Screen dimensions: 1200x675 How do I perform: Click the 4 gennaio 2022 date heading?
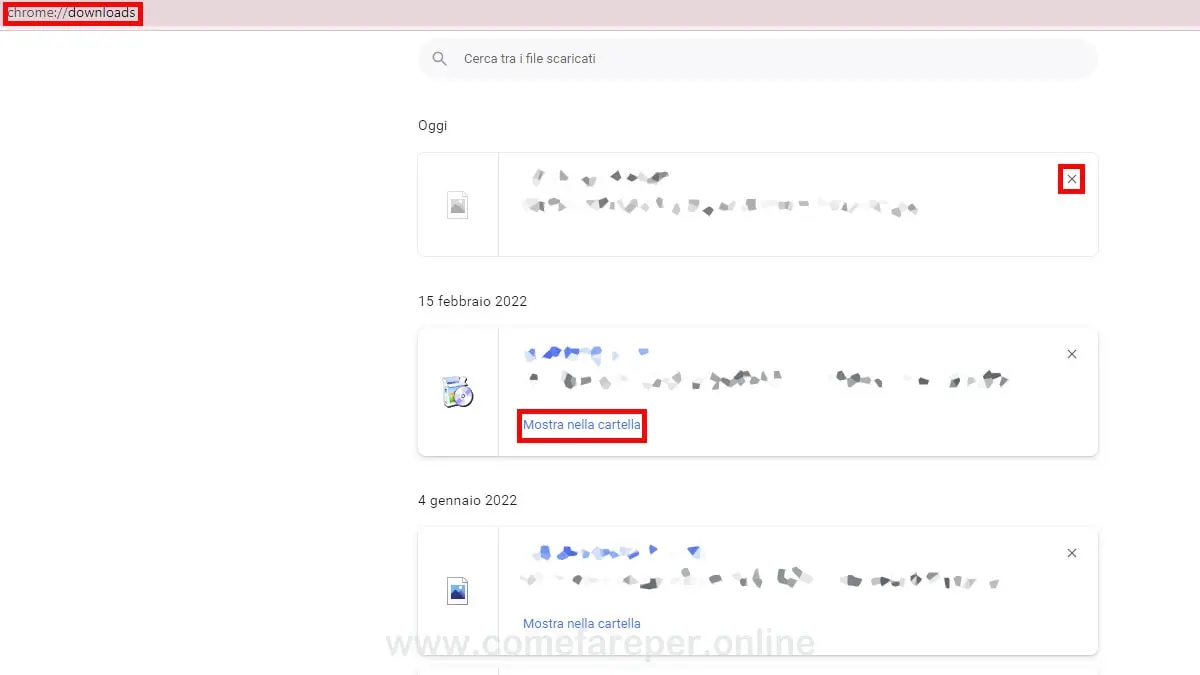coord(468,500)
